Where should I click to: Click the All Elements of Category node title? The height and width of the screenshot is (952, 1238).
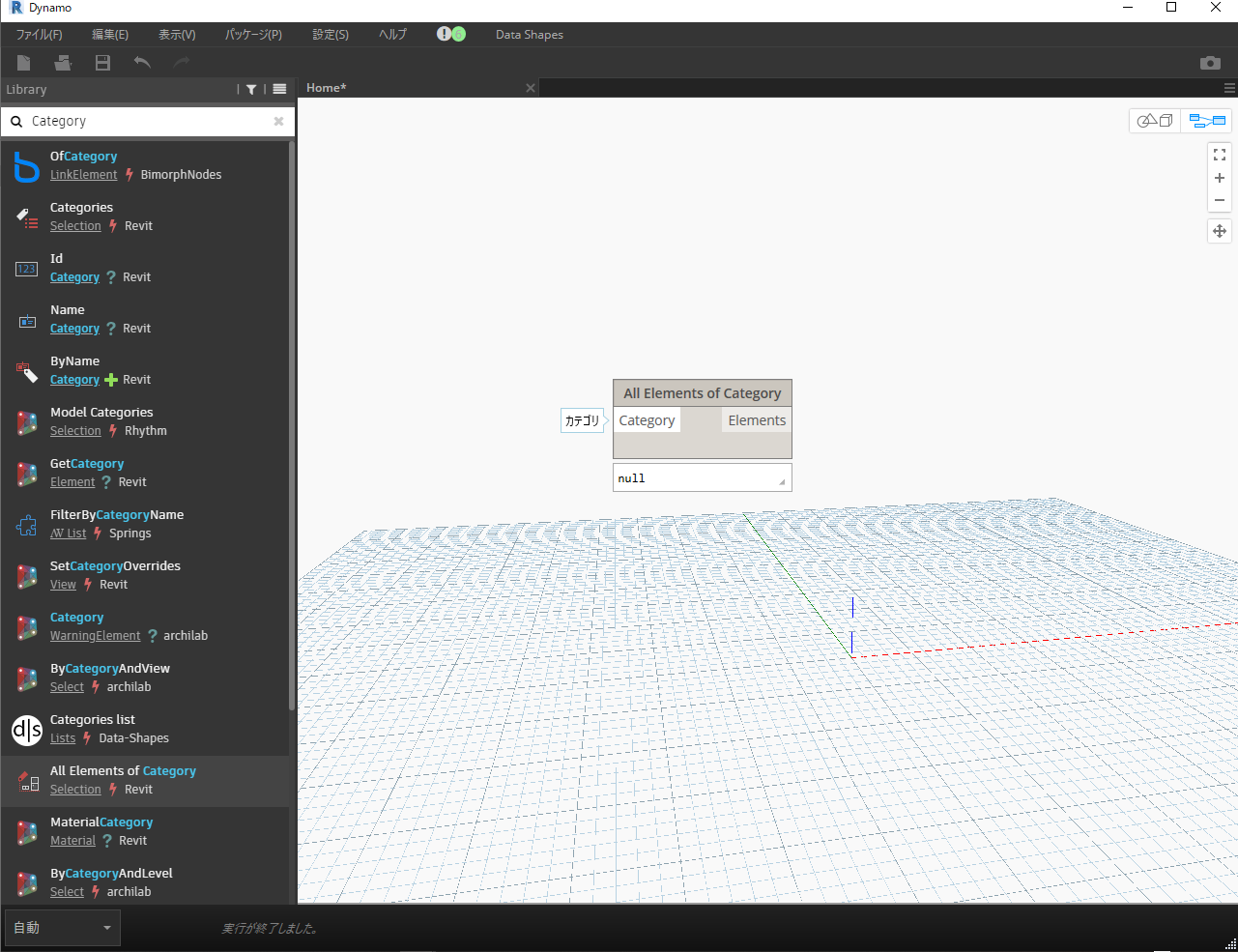point(703,393)
